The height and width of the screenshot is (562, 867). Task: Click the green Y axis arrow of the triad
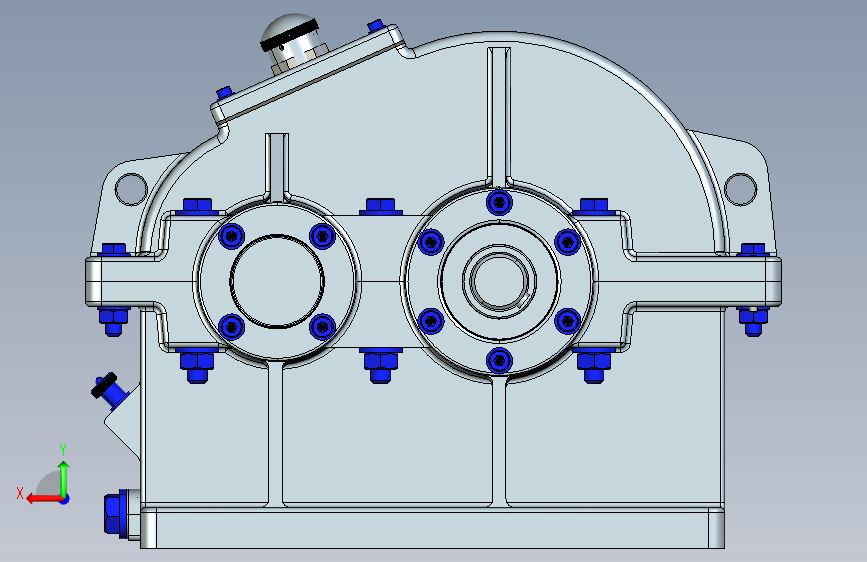click(64, 478)
